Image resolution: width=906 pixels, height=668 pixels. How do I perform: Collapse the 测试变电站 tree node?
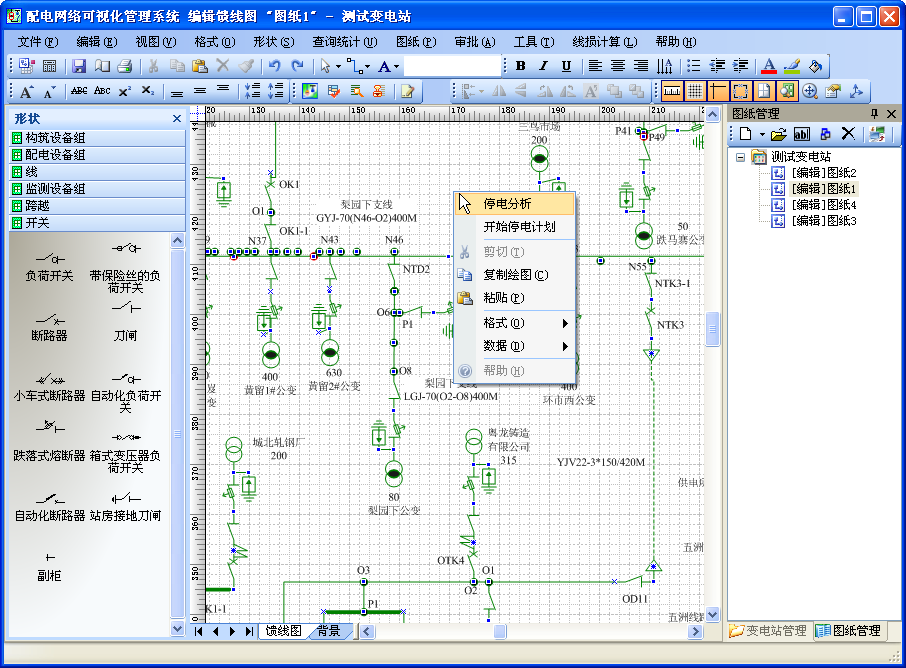click(x=740, y=157)
